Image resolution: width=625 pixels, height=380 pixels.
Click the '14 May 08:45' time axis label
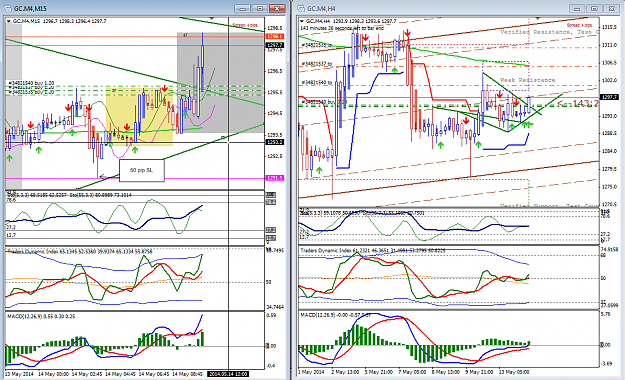pos(187,374)
